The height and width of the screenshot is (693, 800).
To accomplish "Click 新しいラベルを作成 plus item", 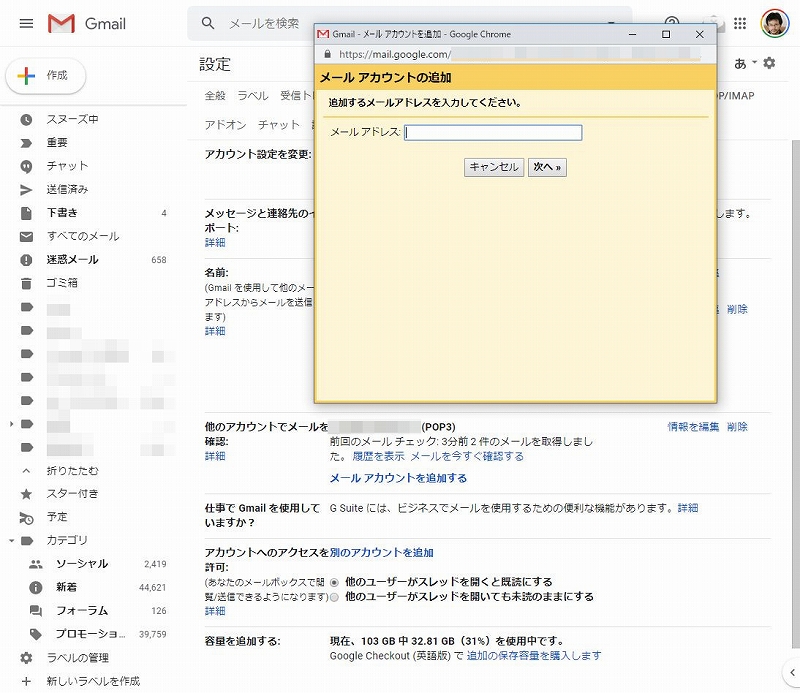I will 93,681.
